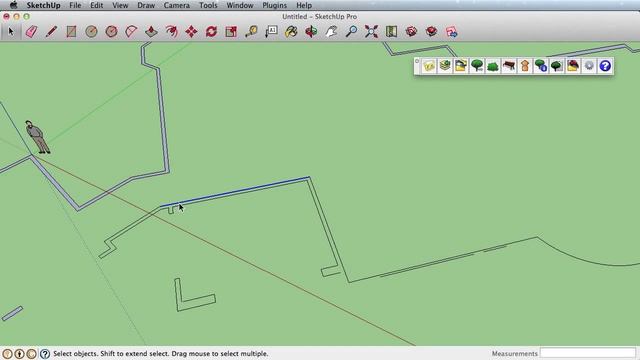Click the third circular status bar icon
This screenshot has width=640, height=360.
point(32,353)
